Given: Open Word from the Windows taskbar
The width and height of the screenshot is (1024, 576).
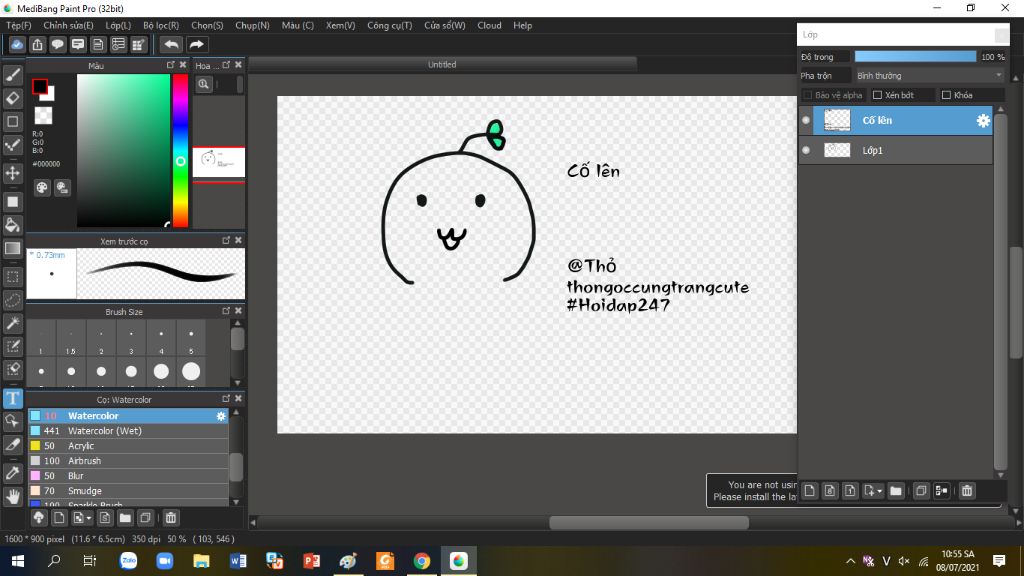Looking at the screenshot, I should [238, 561].
